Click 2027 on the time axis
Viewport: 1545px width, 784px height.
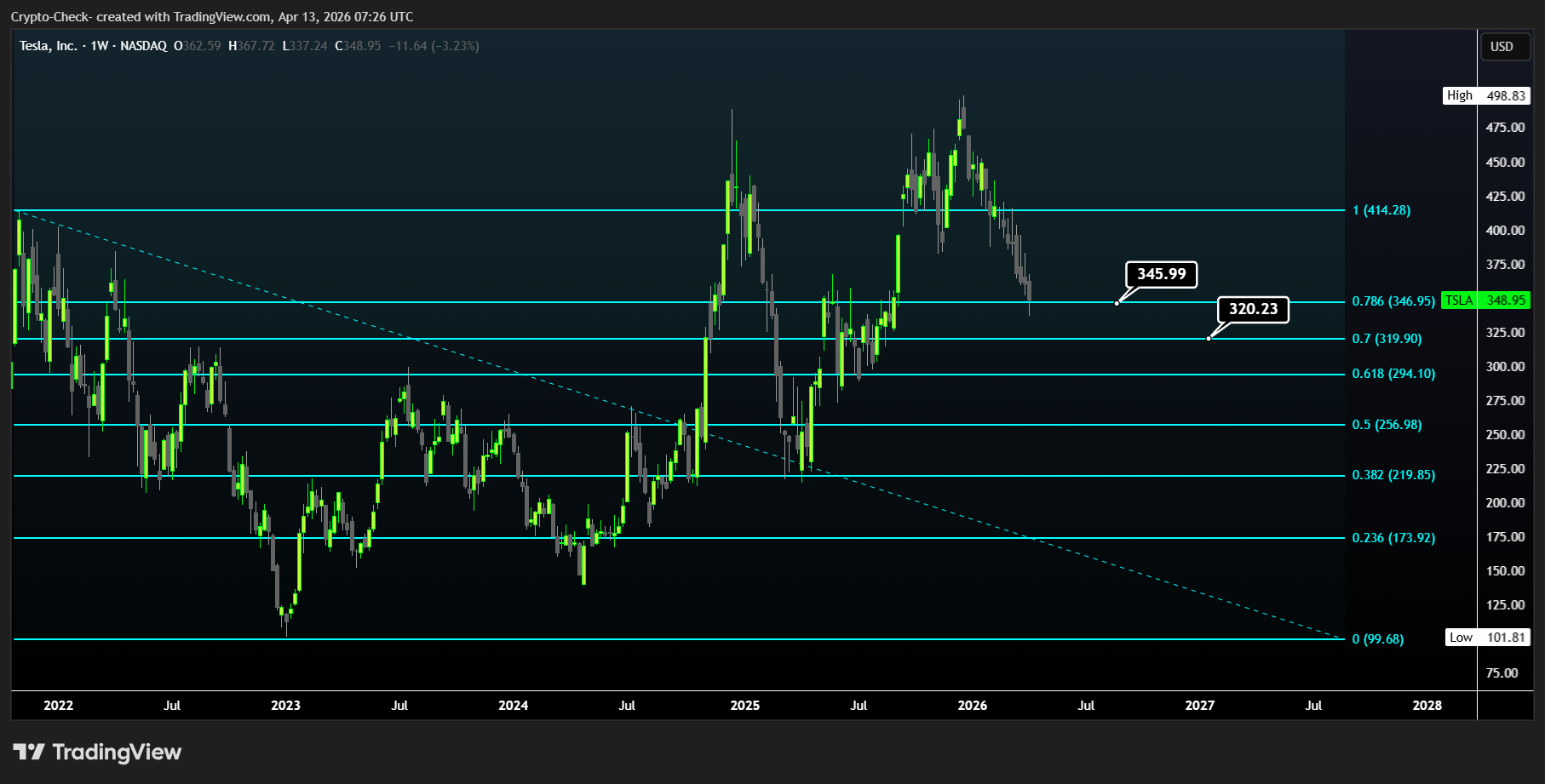(x=1200, y=706)
